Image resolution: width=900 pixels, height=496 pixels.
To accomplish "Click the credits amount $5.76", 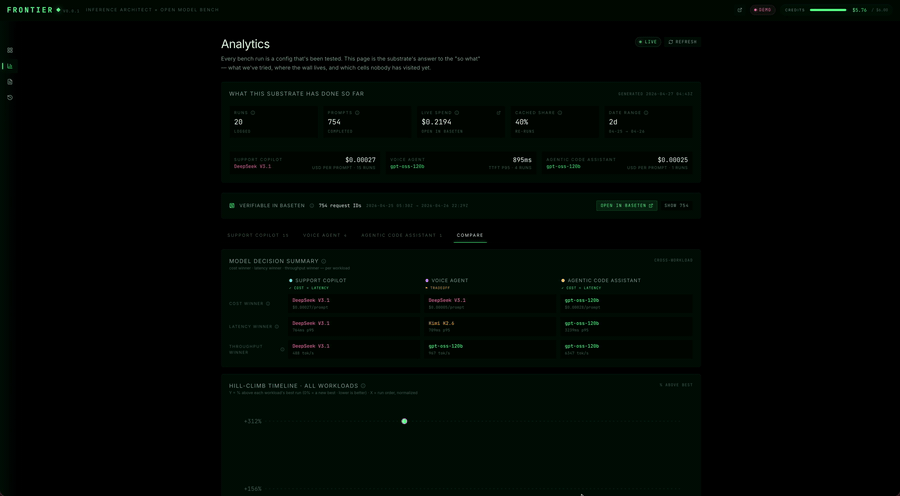I will tap(860, 10).
